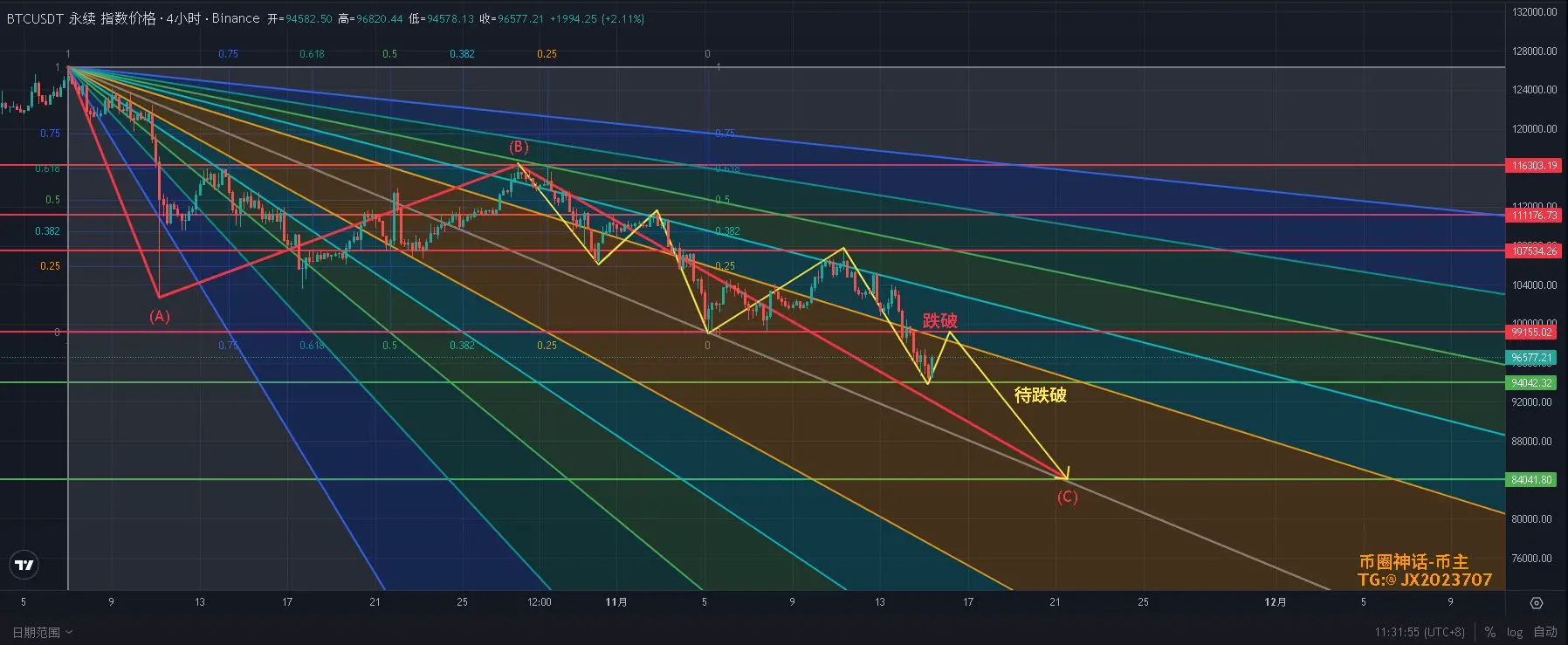Click the (B) wave label

[x=519, y=147]
